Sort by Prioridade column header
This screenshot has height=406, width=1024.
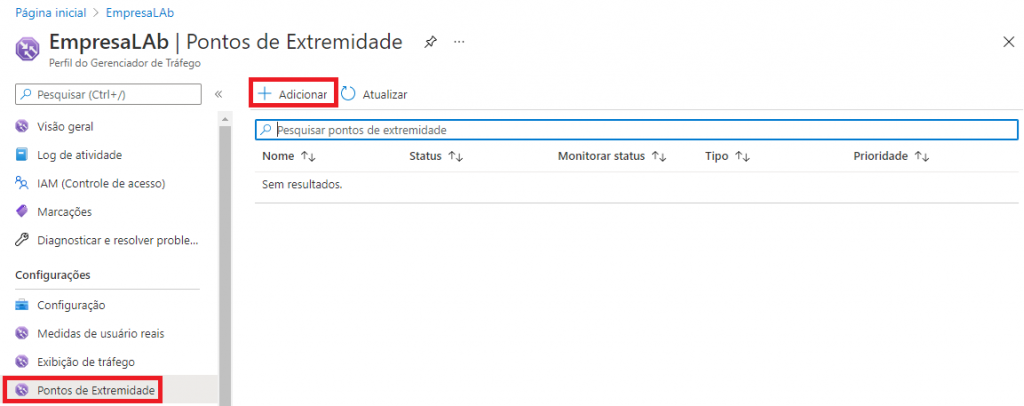(891, 157)
